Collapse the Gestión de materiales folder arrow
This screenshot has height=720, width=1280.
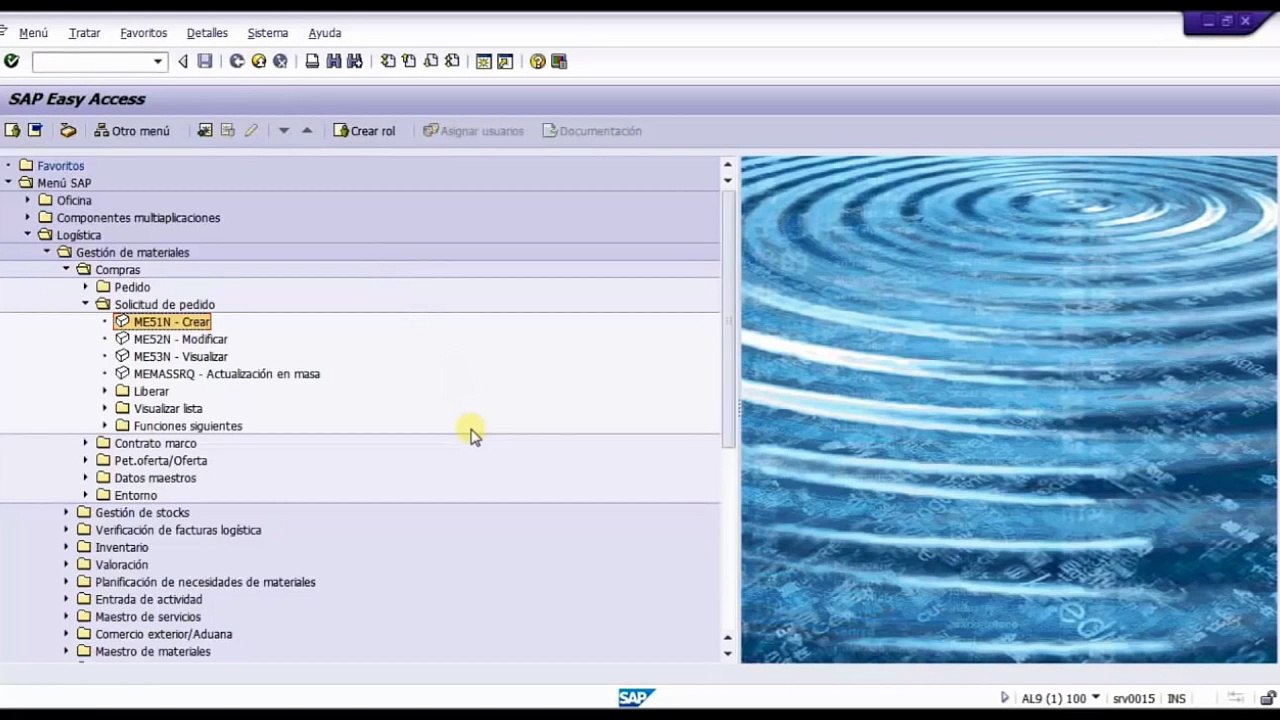[47, 252]
